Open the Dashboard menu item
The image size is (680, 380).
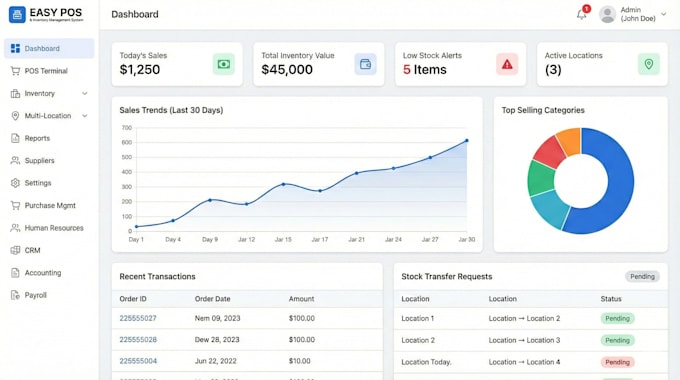tap(49, 48)
